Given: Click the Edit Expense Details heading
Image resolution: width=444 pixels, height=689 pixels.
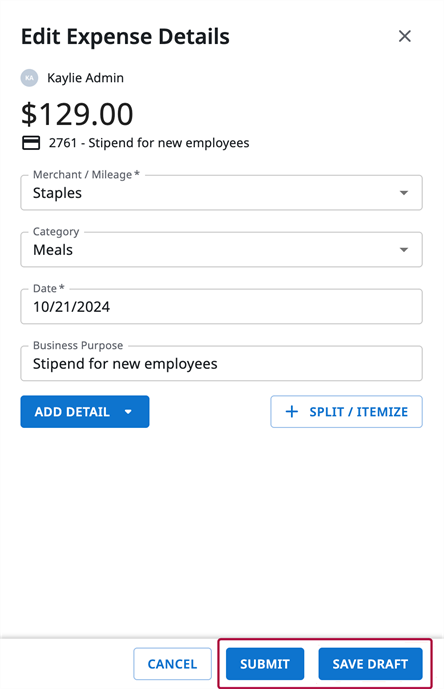Looking at the screenshot, I should [125, 36].
